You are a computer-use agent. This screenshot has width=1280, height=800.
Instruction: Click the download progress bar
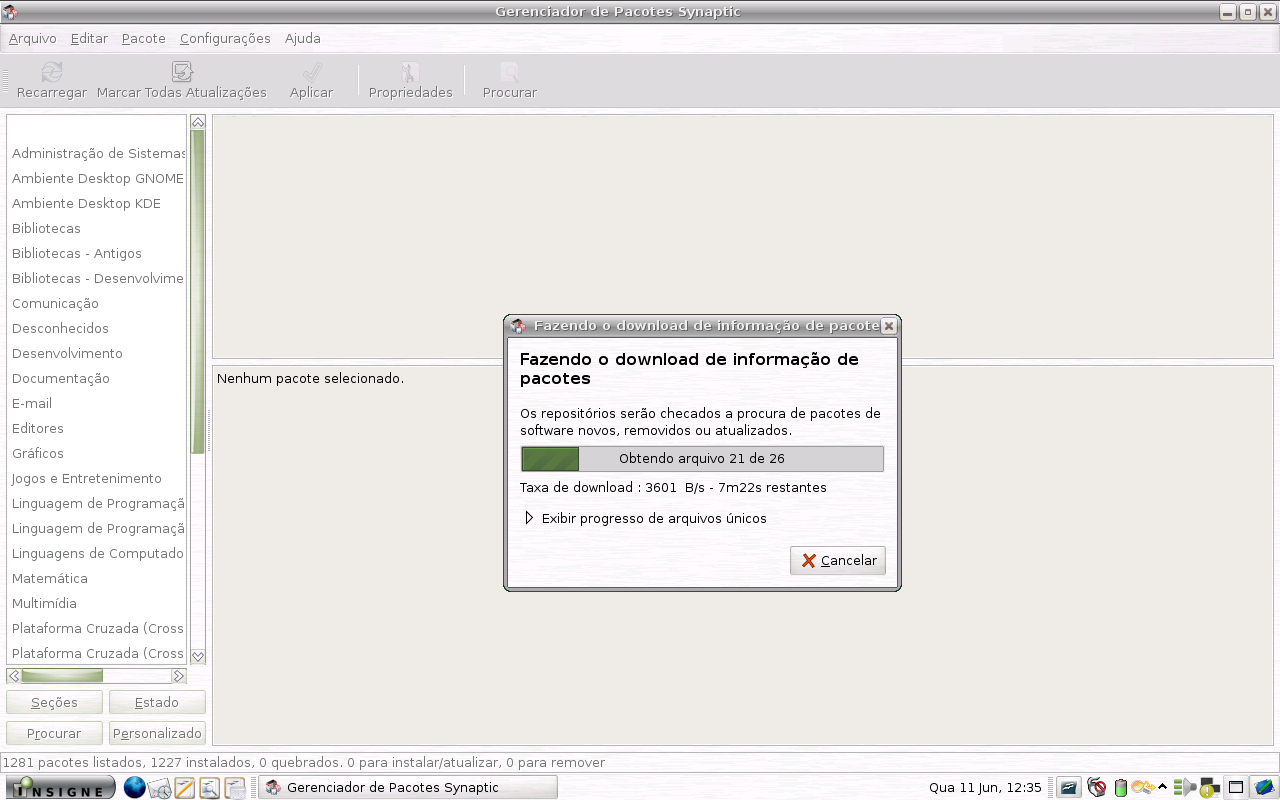tap(702, 459)
